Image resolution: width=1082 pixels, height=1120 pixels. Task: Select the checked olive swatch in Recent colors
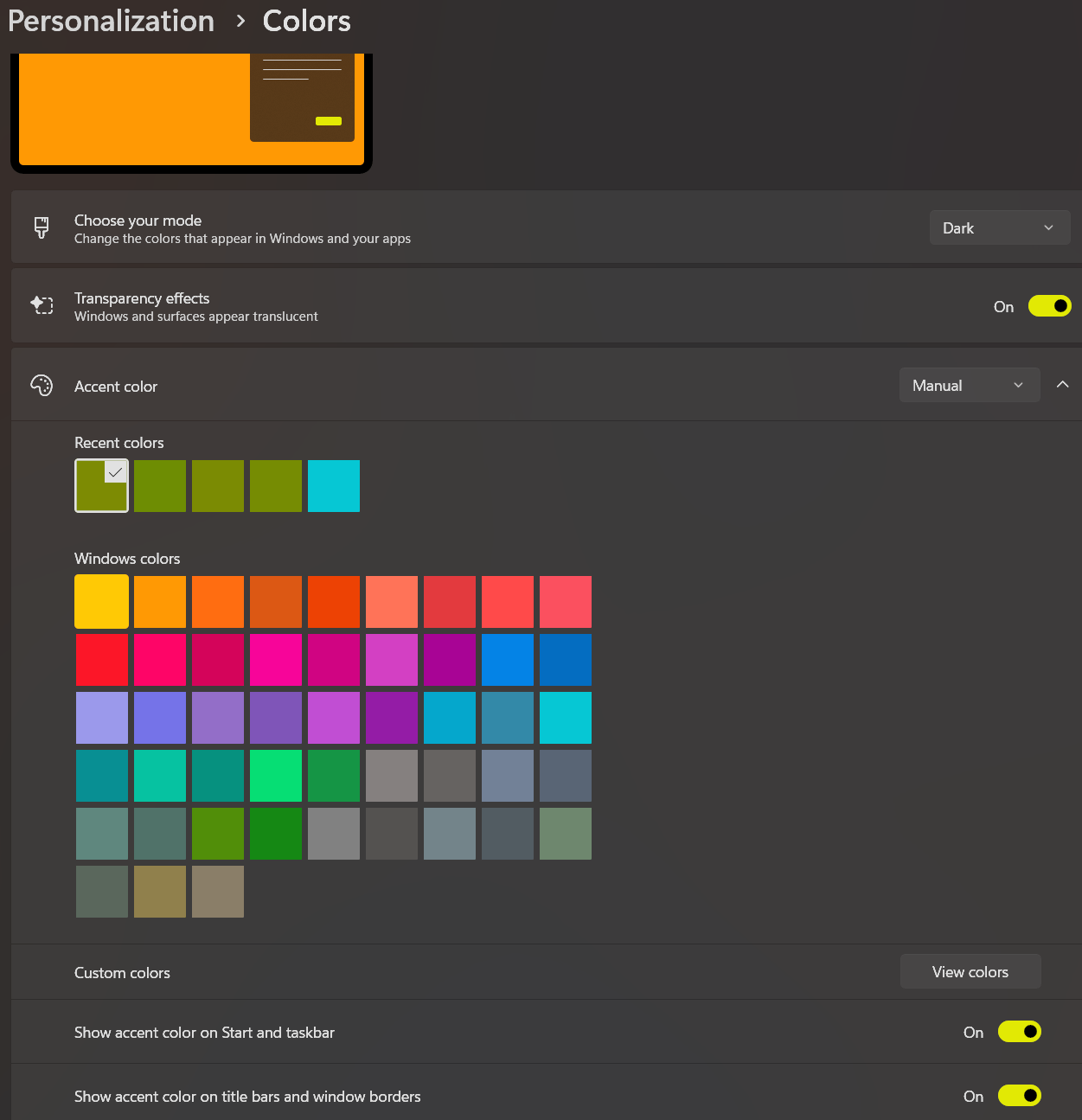click(x=102, y=485)
